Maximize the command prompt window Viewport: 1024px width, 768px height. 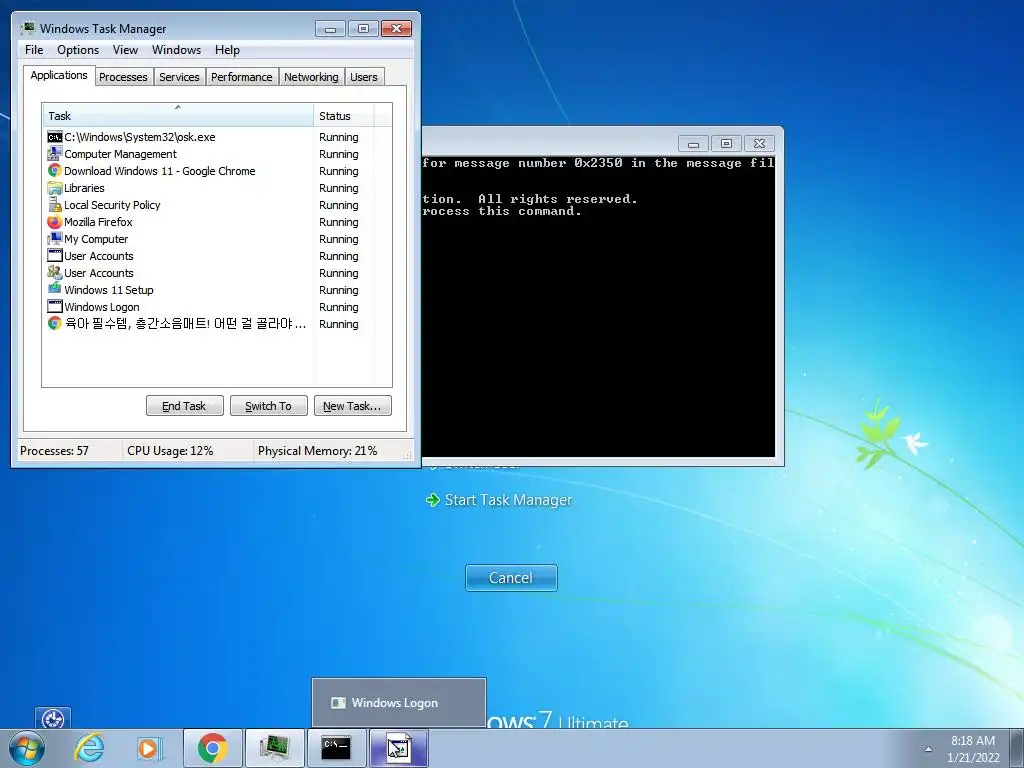[x=726, y=143]
